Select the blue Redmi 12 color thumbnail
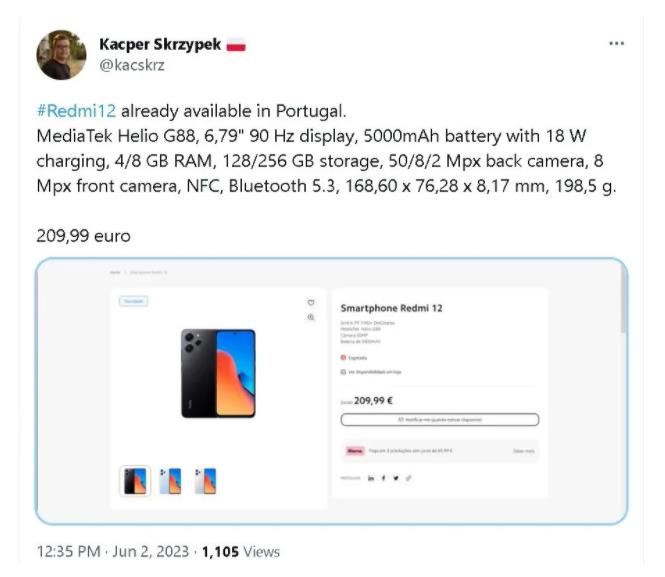The height and width of the screenshot is (577, 665). 170,481
